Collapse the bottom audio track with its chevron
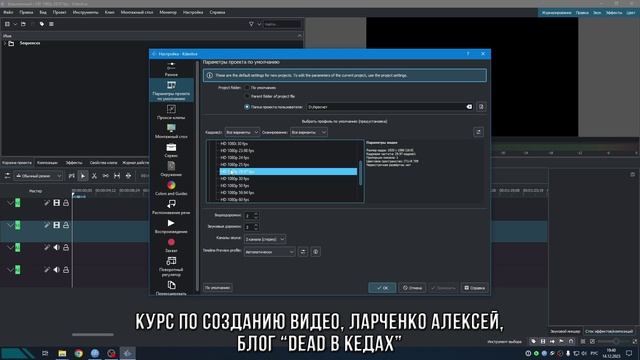The image size is (640, 360). click(10, 270)
